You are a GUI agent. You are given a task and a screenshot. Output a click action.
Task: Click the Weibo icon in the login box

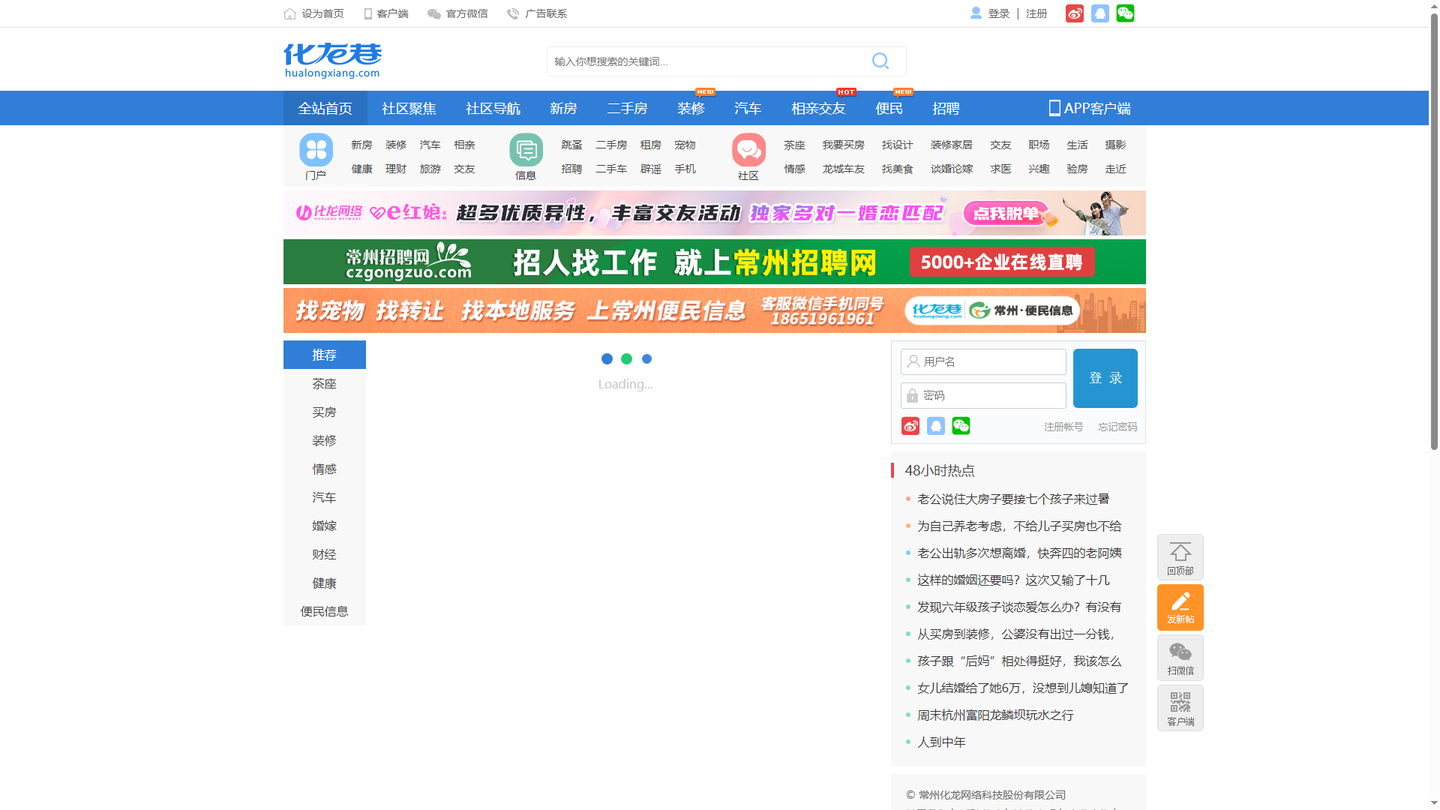910,426
